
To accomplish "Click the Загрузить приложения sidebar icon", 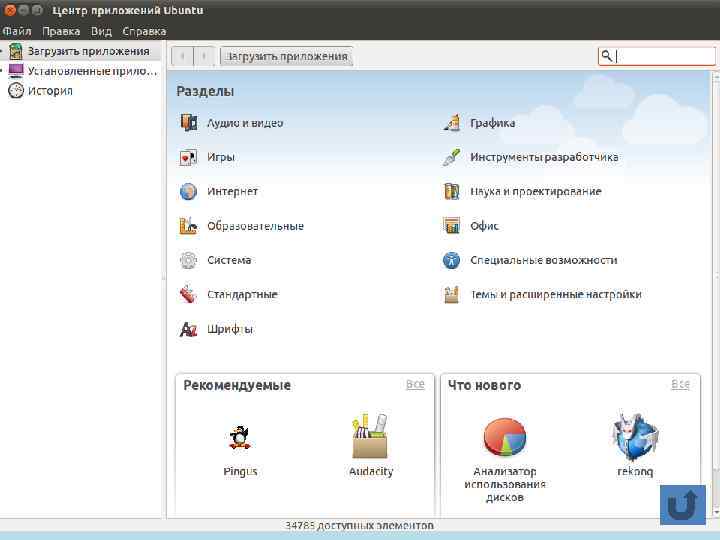I will pos(16,51).
